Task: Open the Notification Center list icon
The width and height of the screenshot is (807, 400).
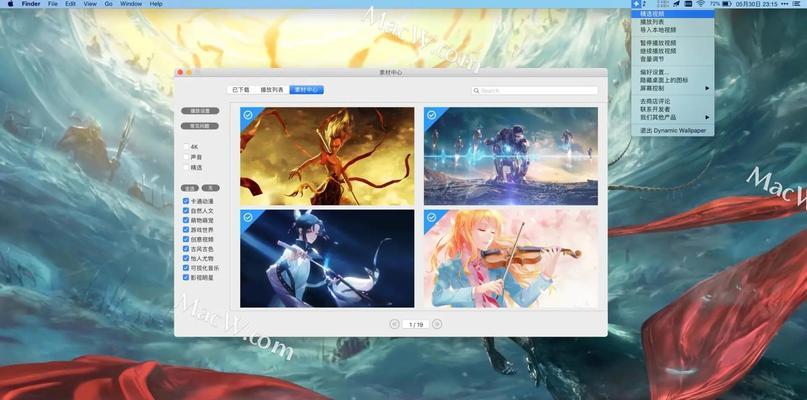Action: tap(796, 4)
